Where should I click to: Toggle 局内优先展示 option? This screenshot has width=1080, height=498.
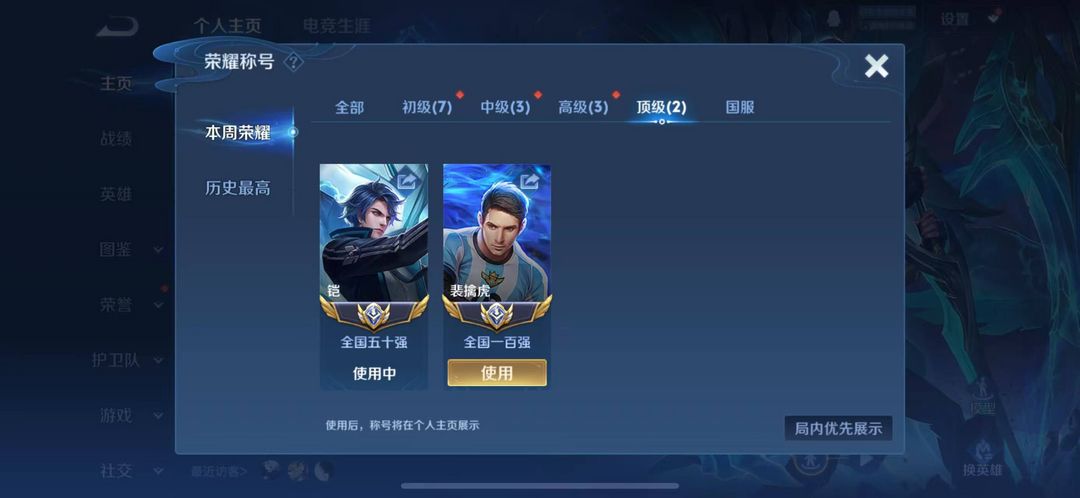click(838, 428)
